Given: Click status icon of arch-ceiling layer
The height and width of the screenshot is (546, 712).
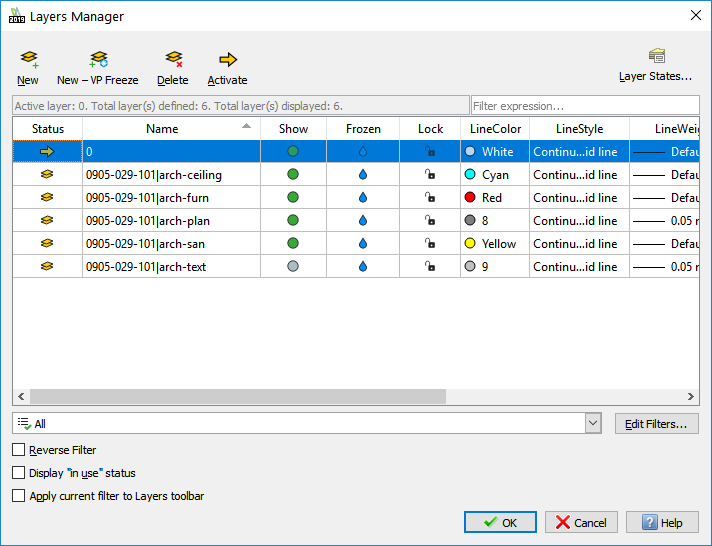Looking at the screenshot, I should click(47, 174).
